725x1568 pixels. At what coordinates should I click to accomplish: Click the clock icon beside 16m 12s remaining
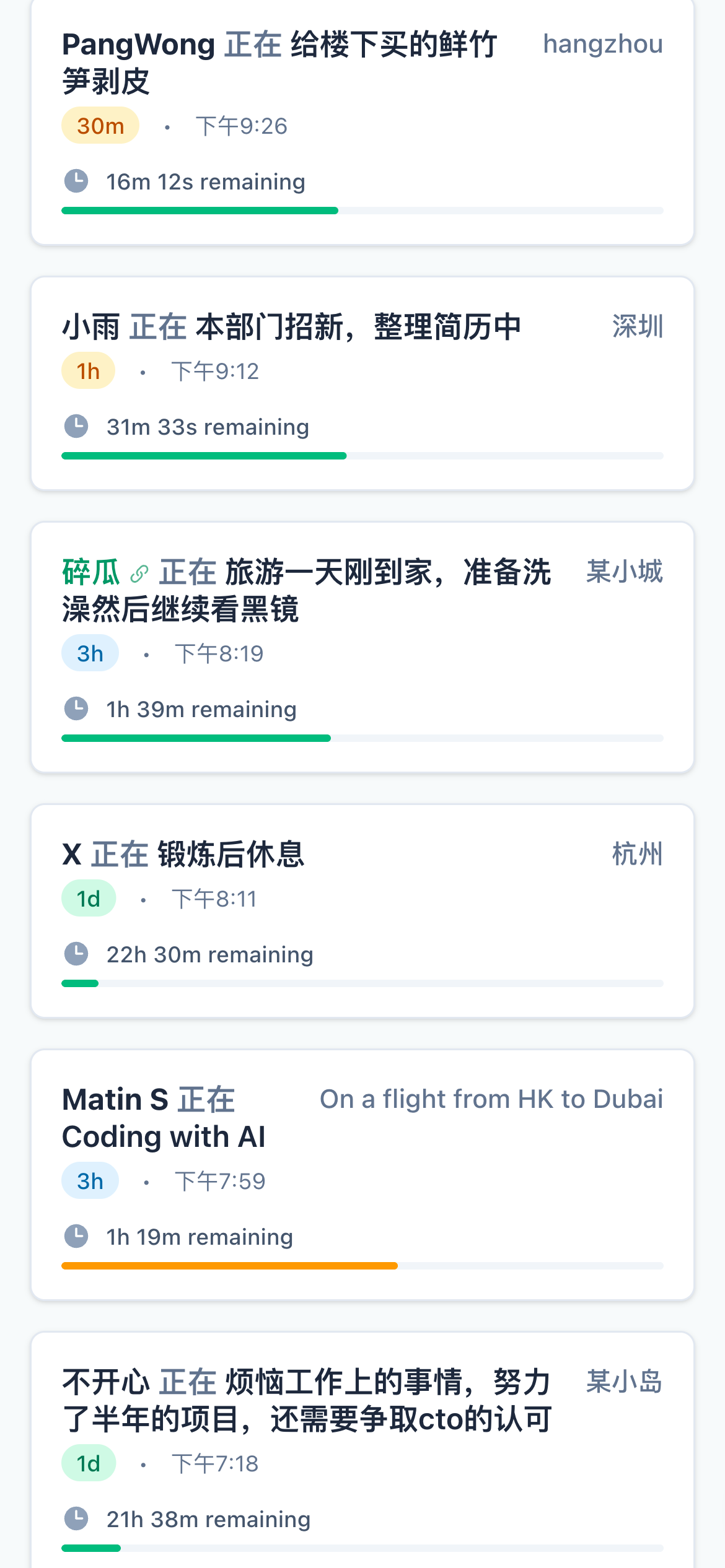pyautogui.click(x=76, y=181)
